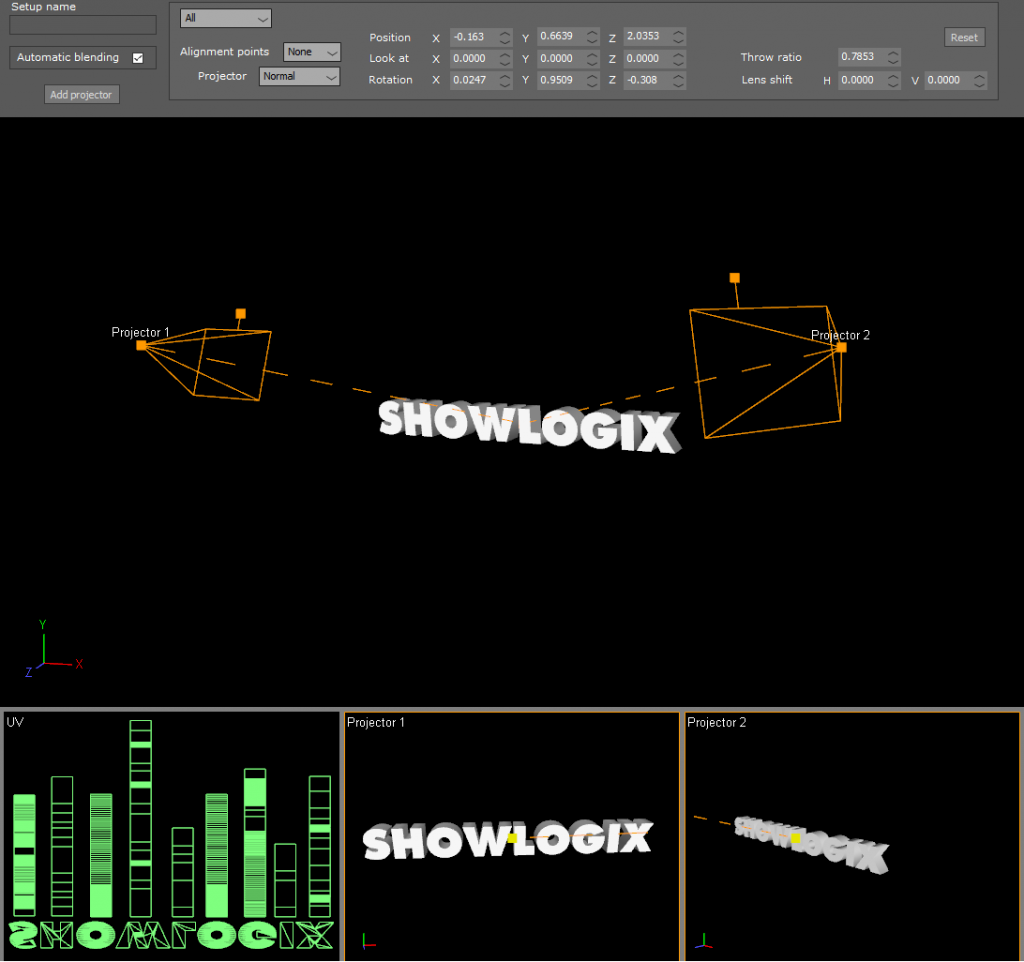Click the SHOWLOGIX wireframe text in the UV panel
Viewport: 1024px width, 962px height.
171,935
